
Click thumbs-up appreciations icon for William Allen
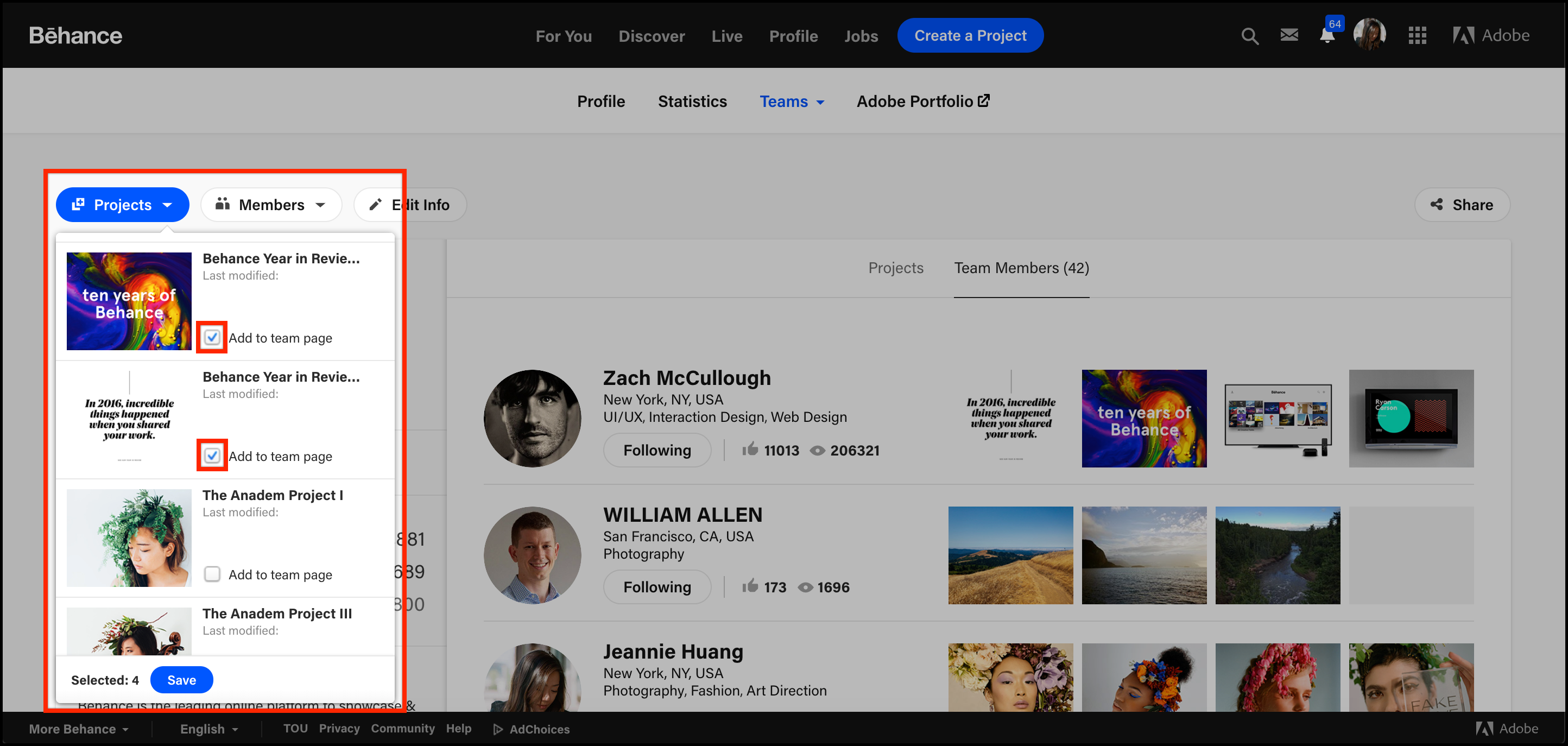tap(749, 586)
